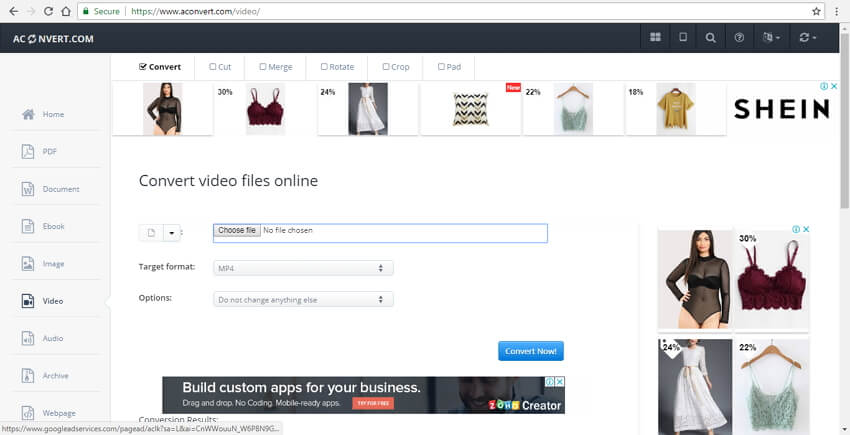Click the file source page icon button
The image size is (850, 435).
(151, 233)
